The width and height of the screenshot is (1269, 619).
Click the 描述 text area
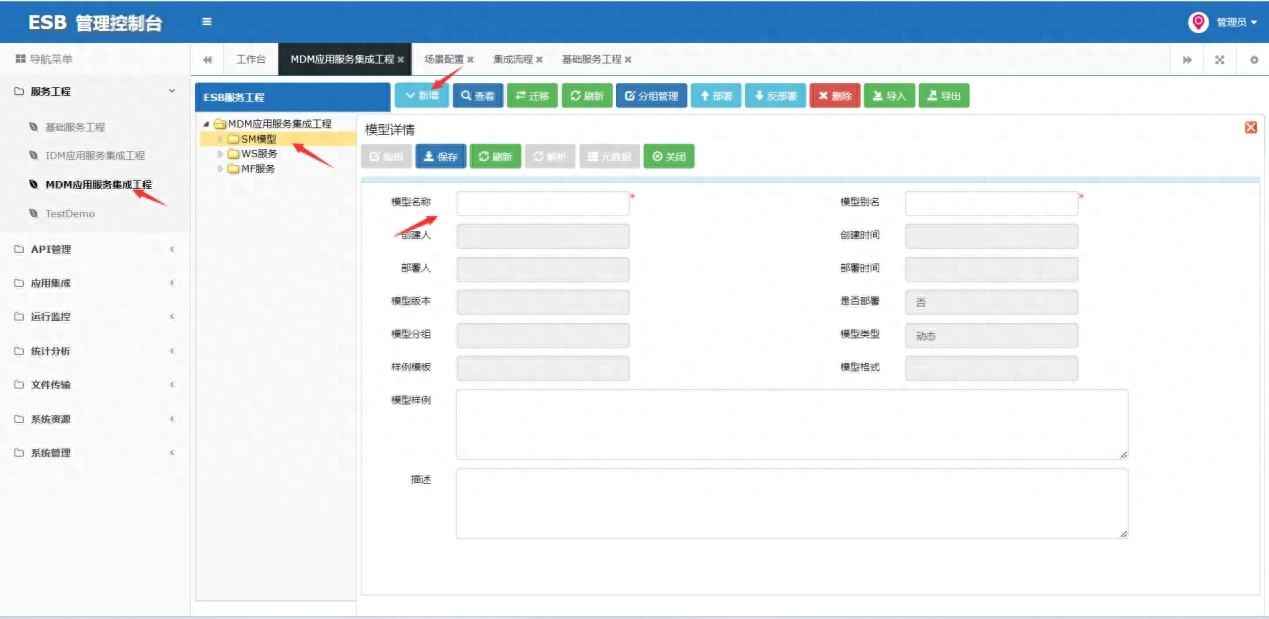[x=792, y=504]
